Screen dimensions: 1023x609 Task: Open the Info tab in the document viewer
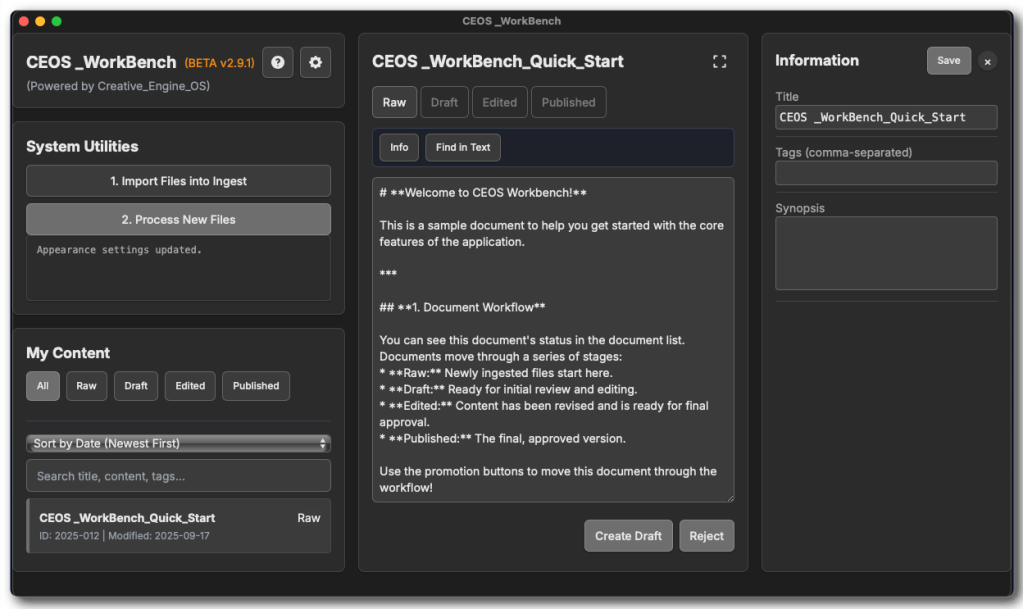point(398,147)
